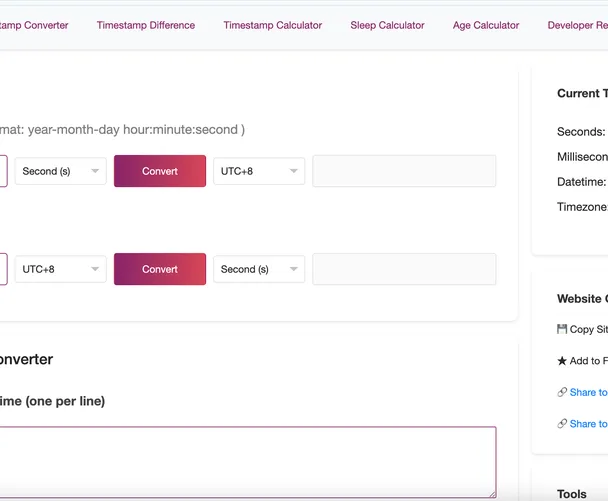Open the Timestamp Difference tab
Image resolution: width=608 pixels, height=501 pixels.
(x=146, y=25)
